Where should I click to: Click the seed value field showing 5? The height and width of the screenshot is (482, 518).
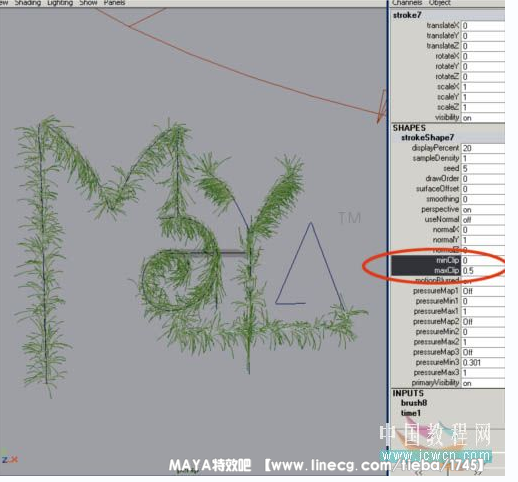(x=483, y=169)
